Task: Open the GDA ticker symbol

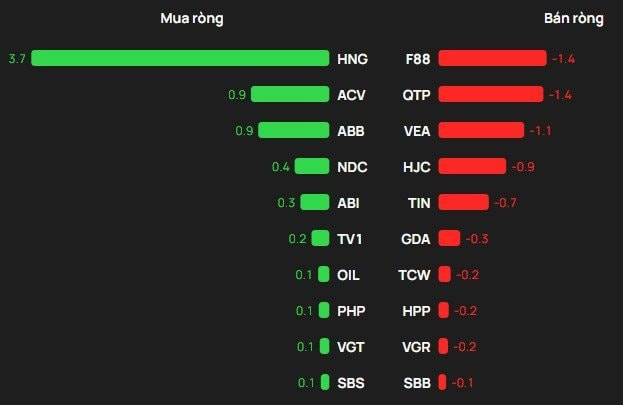Action: tap(416, 238)
